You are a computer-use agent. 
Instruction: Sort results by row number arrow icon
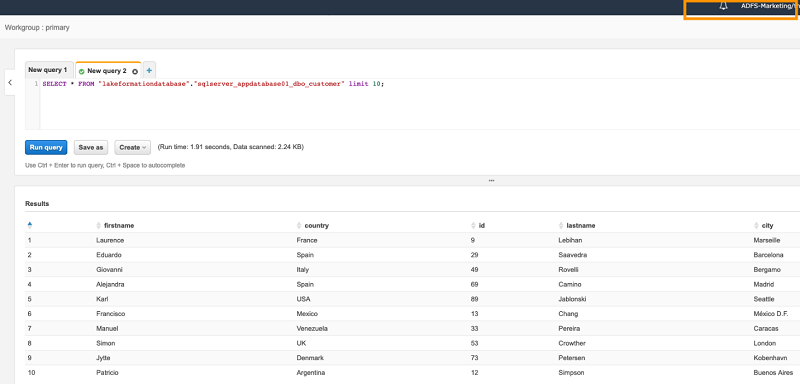tap(30, 225)
